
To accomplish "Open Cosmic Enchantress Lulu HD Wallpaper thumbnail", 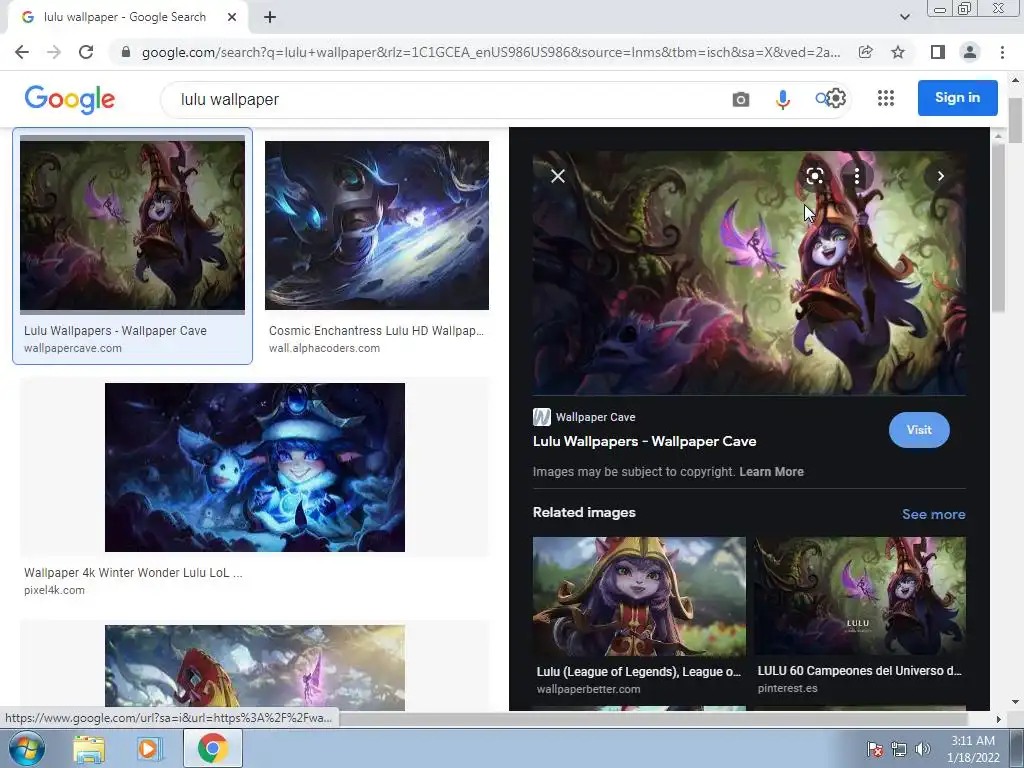I will [x=377, y=225].
